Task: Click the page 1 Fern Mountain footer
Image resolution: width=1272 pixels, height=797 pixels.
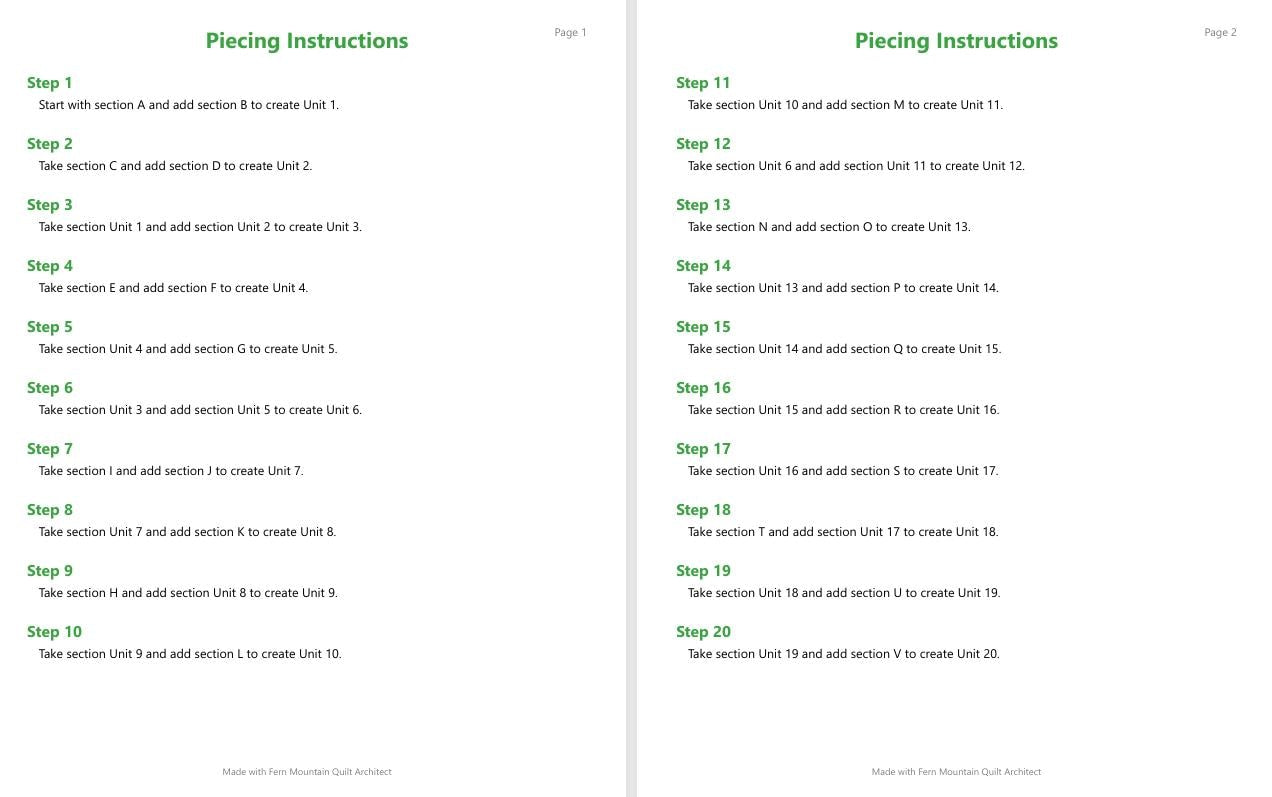Action: (307, 772)
